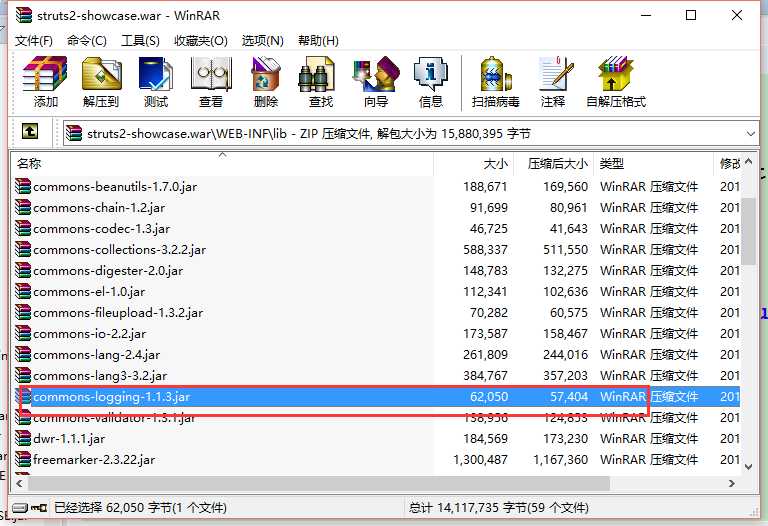768x526 pixels.
Task: Open the 命令(C) menu
Action: 87,41
